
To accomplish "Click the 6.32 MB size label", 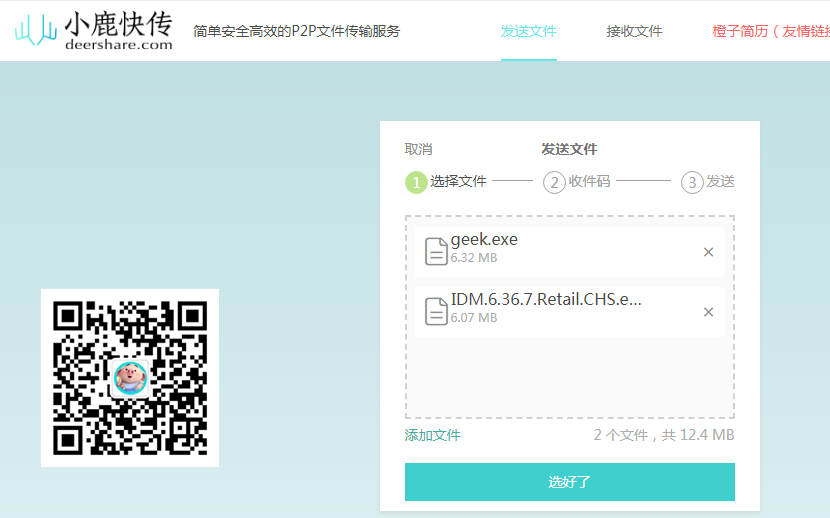I will click(x=474, y=258).
